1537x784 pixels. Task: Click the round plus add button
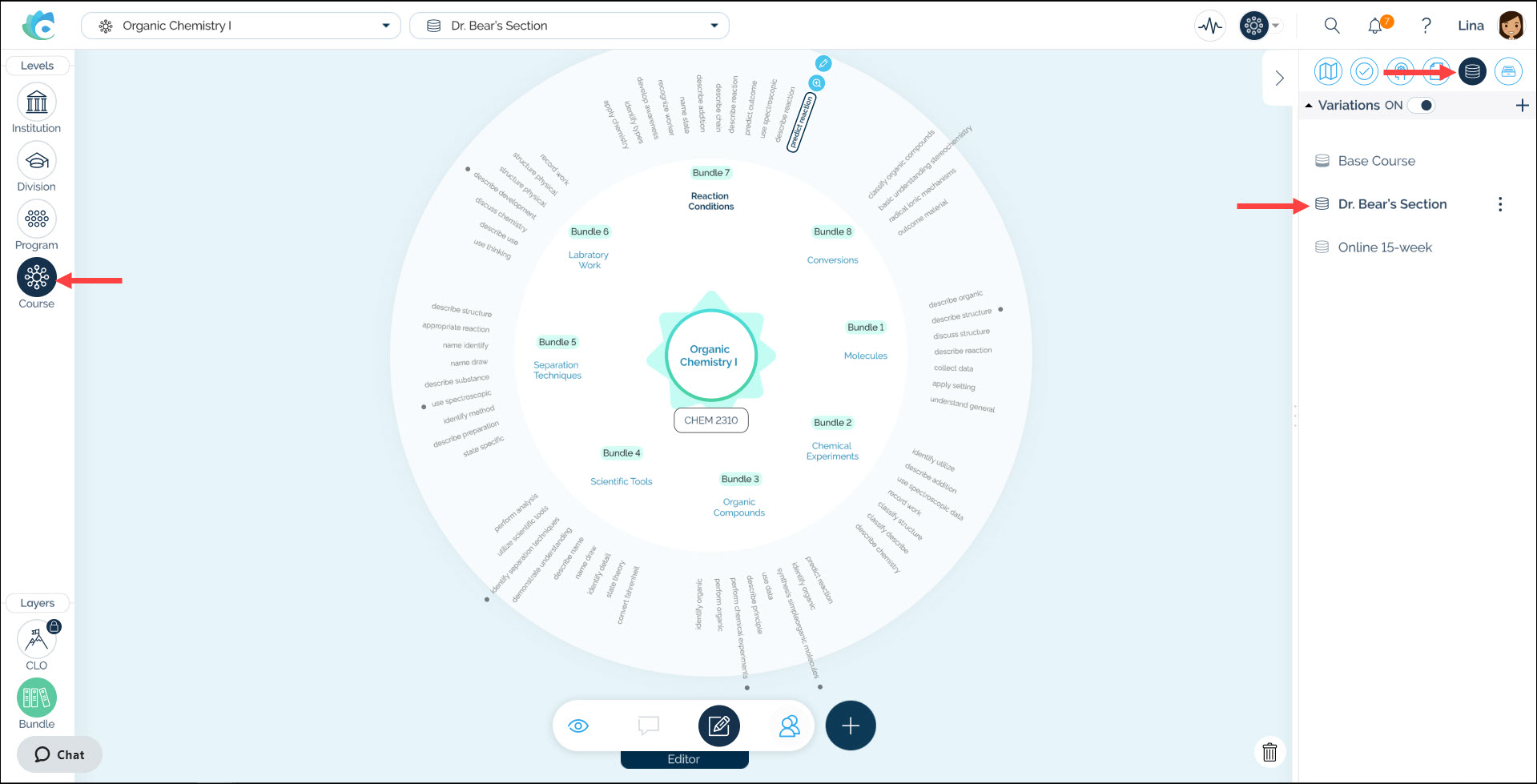coord(851,726)
